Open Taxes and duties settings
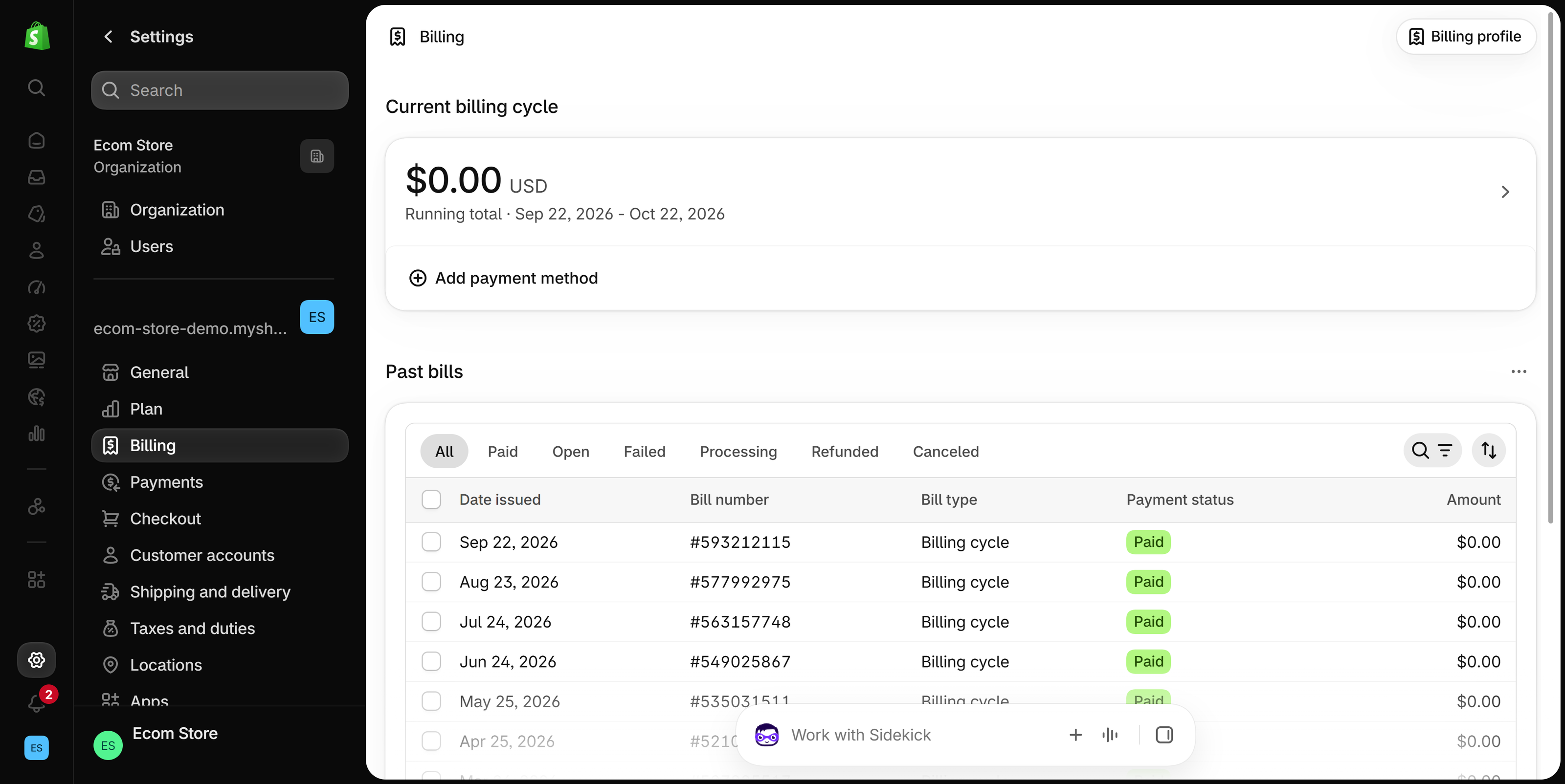 (219, 629)
